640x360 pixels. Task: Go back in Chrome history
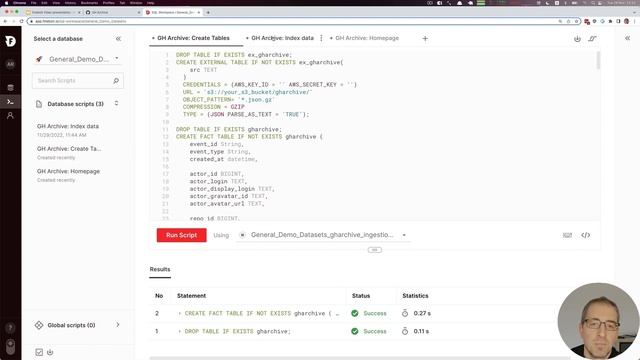(x=5, y=21)
